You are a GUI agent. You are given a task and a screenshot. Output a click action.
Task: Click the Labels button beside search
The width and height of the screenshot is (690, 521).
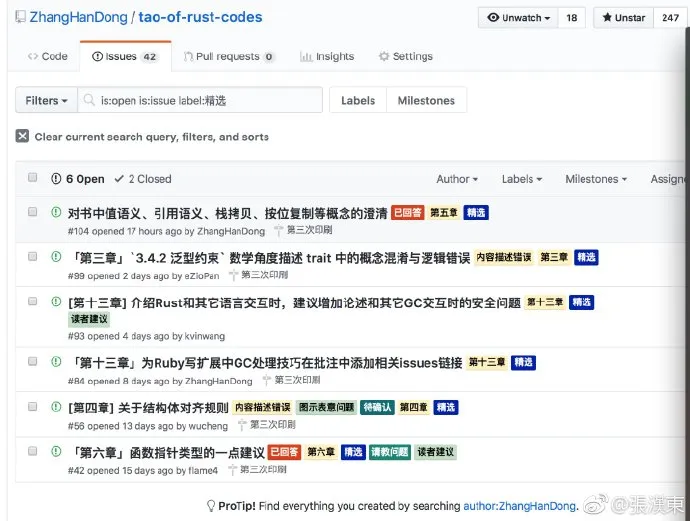point(358,100)
